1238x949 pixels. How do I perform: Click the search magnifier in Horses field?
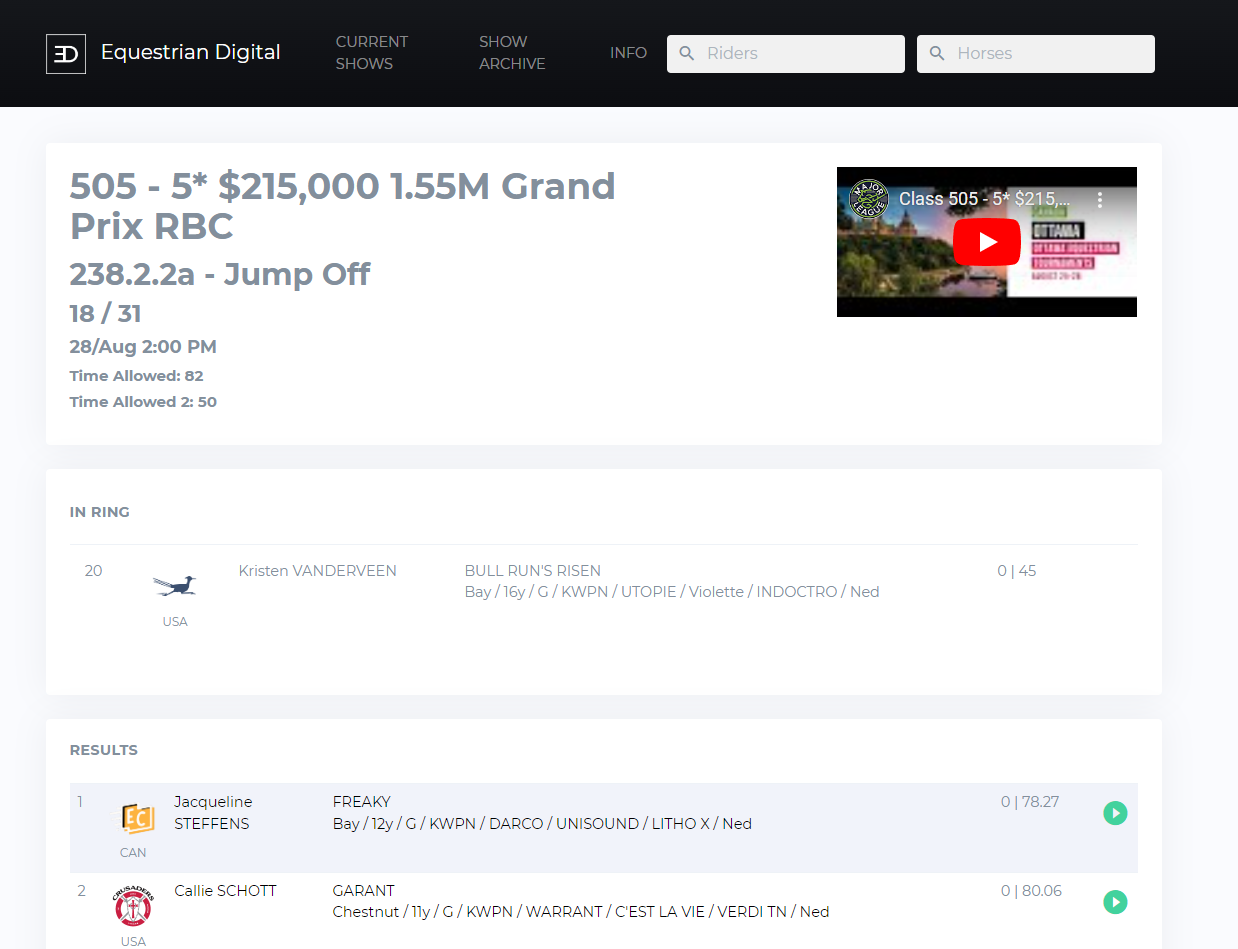click(x=937, y=54)
